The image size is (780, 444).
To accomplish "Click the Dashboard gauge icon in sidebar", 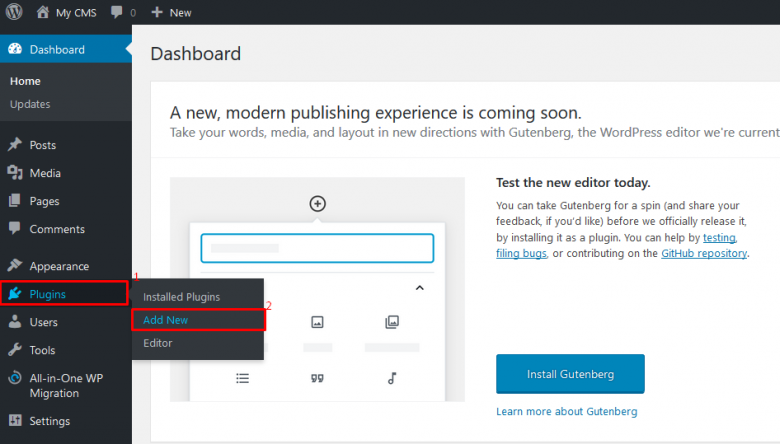I will click(x=15, y=49).
